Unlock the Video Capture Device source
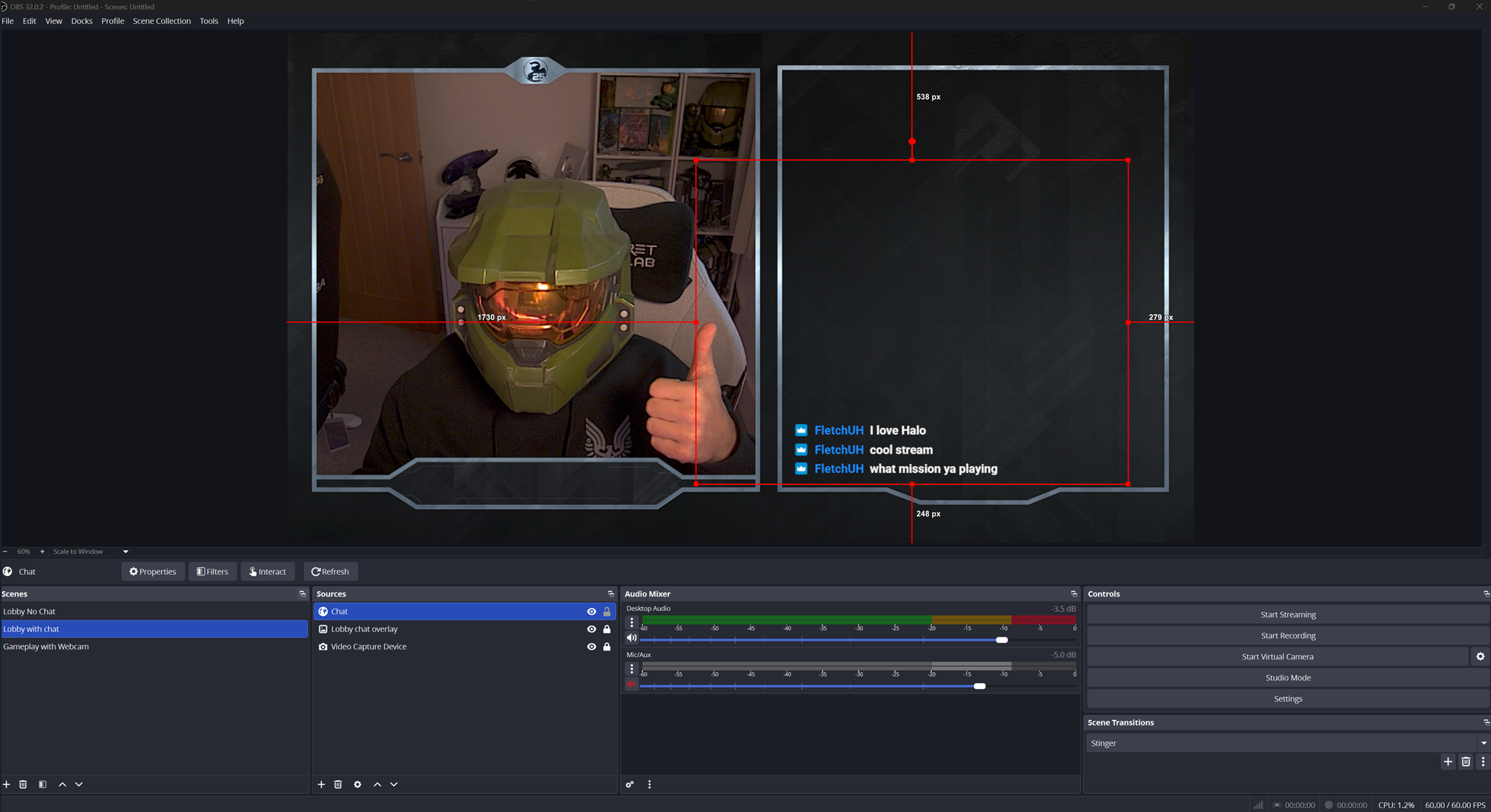The height and width of the screenshot is (812, 1491). pos(607,647)
